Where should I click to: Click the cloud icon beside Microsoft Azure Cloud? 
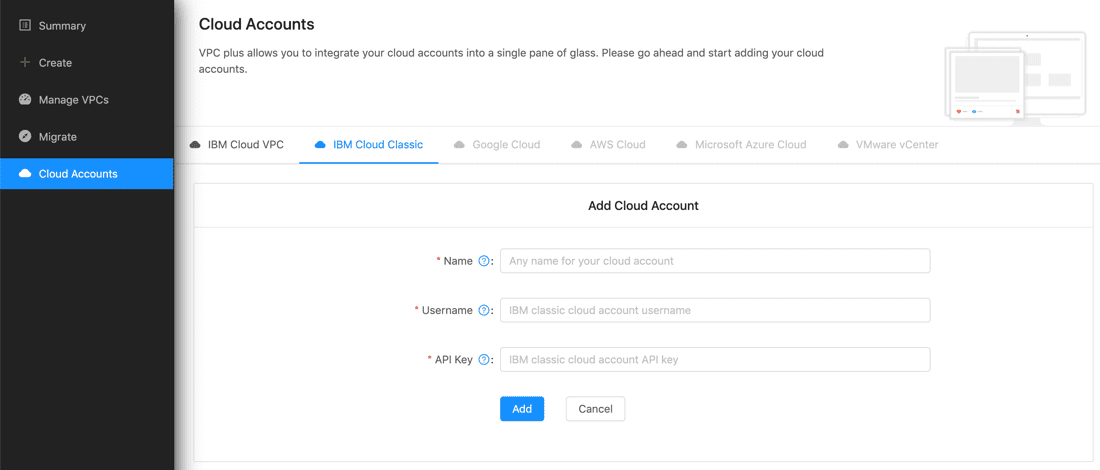[x=682, y=145]
